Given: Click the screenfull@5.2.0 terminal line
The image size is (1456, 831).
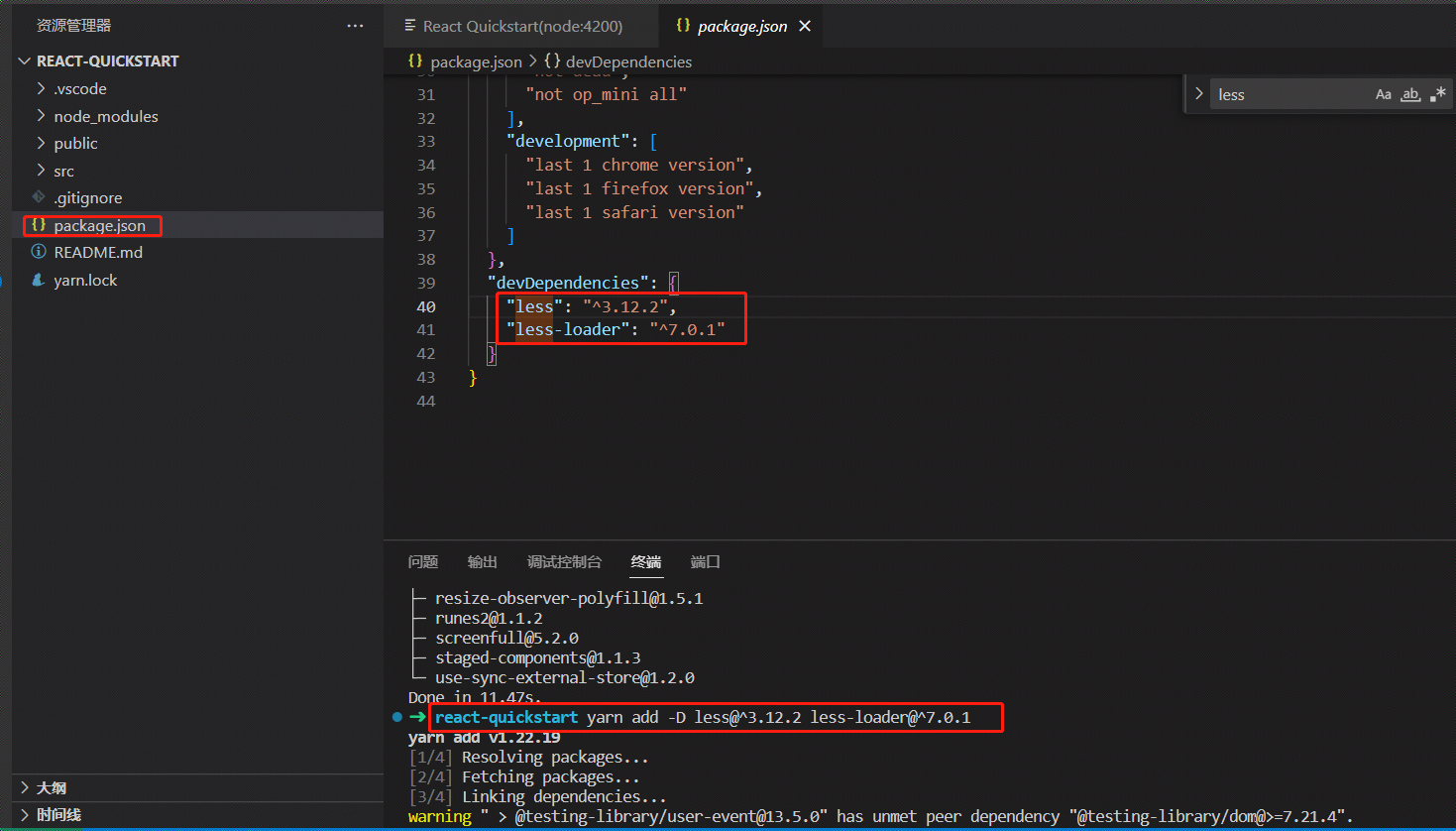Looking at the screenshot, I should (506, 638).
